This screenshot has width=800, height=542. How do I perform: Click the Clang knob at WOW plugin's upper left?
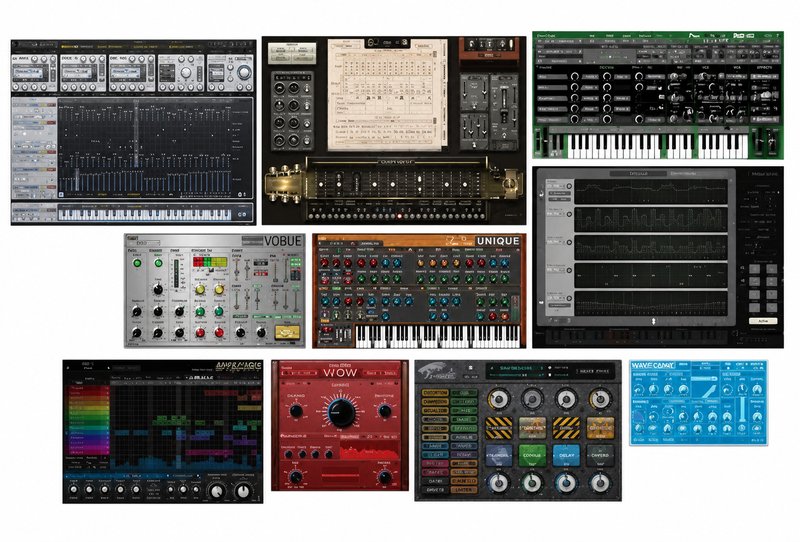point(296,411)
